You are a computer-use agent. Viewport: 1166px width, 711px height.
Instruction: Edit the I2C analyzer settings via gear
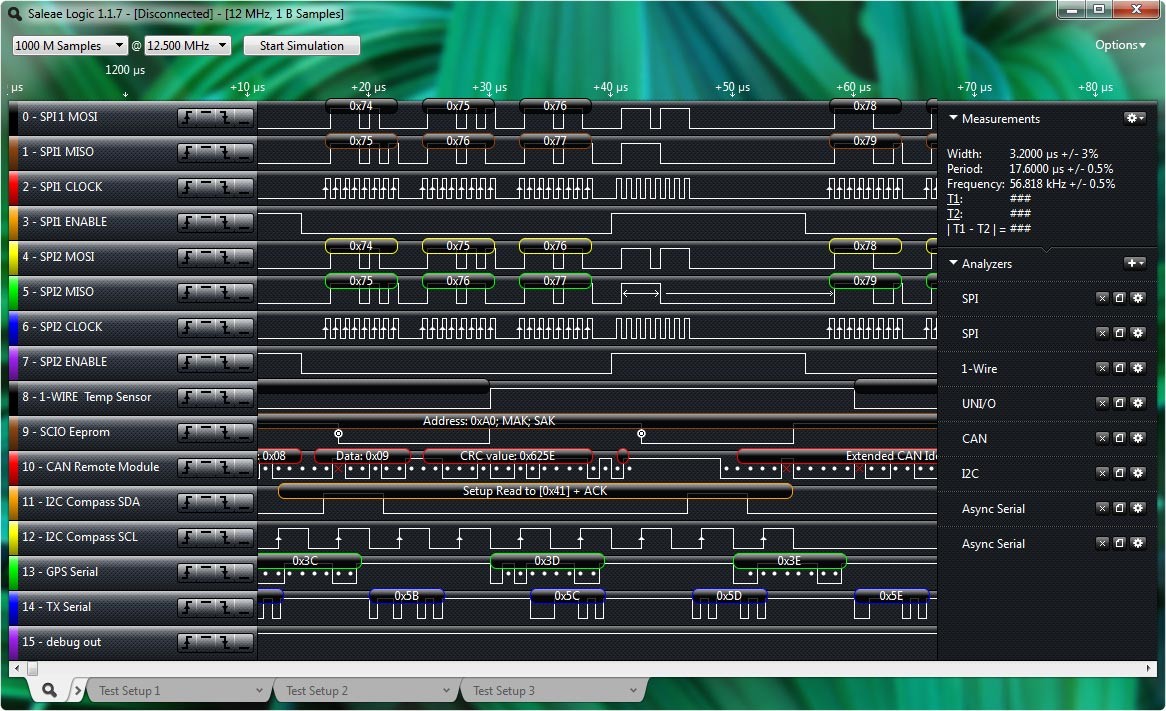pos(1138,473)
